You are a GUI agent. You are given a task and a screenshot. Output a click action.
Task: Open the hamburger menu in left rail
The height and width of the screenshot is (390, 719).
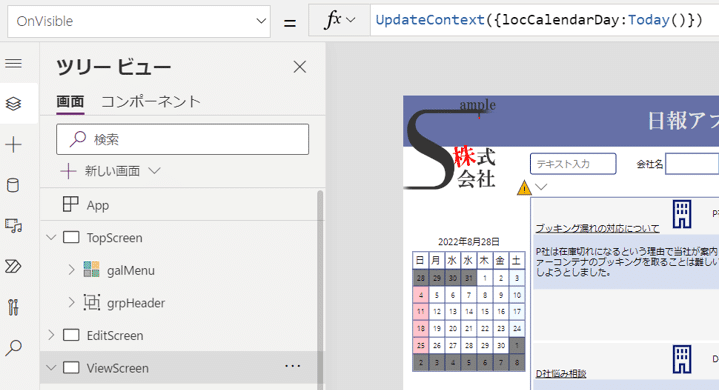click(x=13, y=63)
